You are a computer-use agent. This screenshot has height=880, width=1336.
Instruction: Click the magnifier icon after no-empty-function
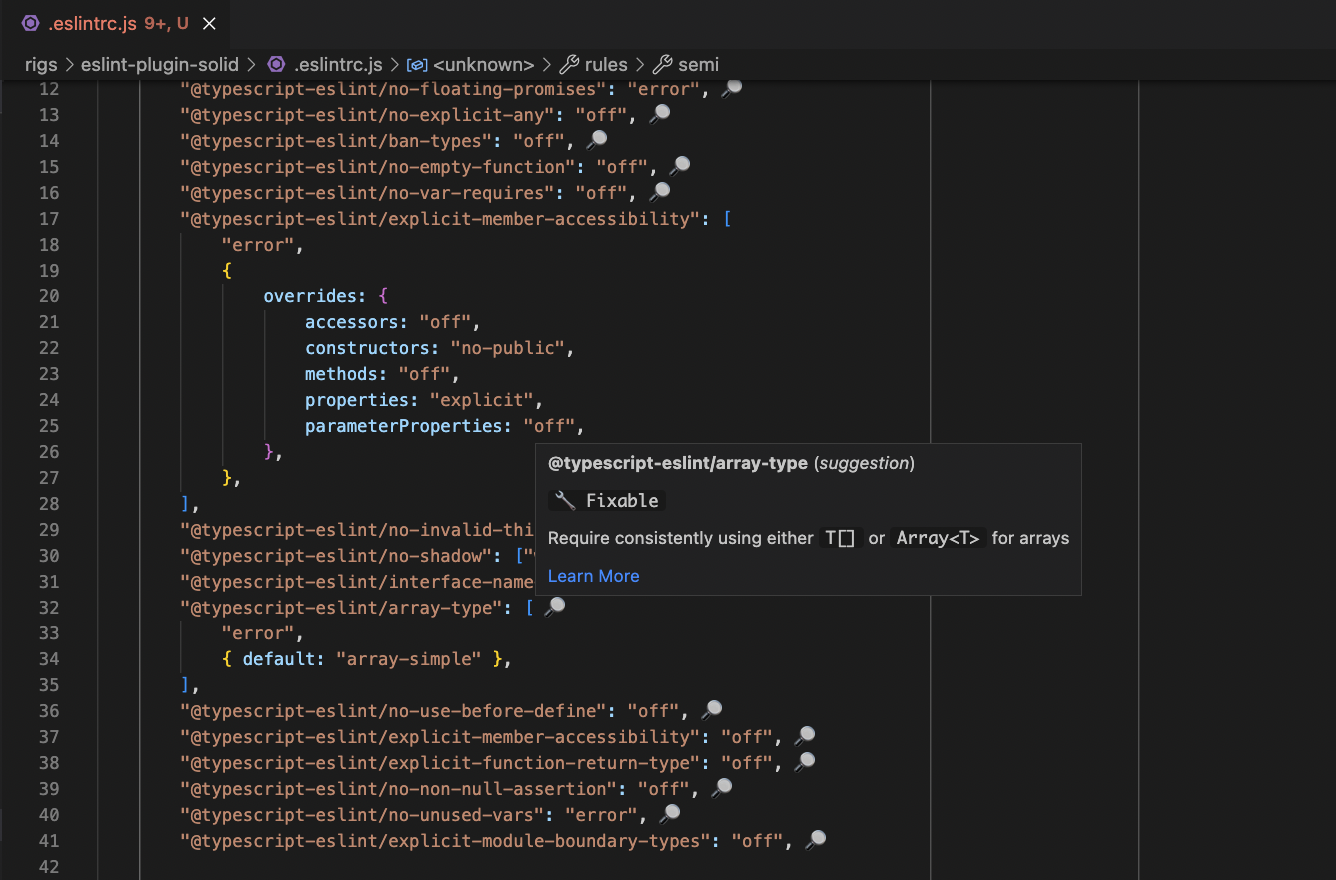679,165
